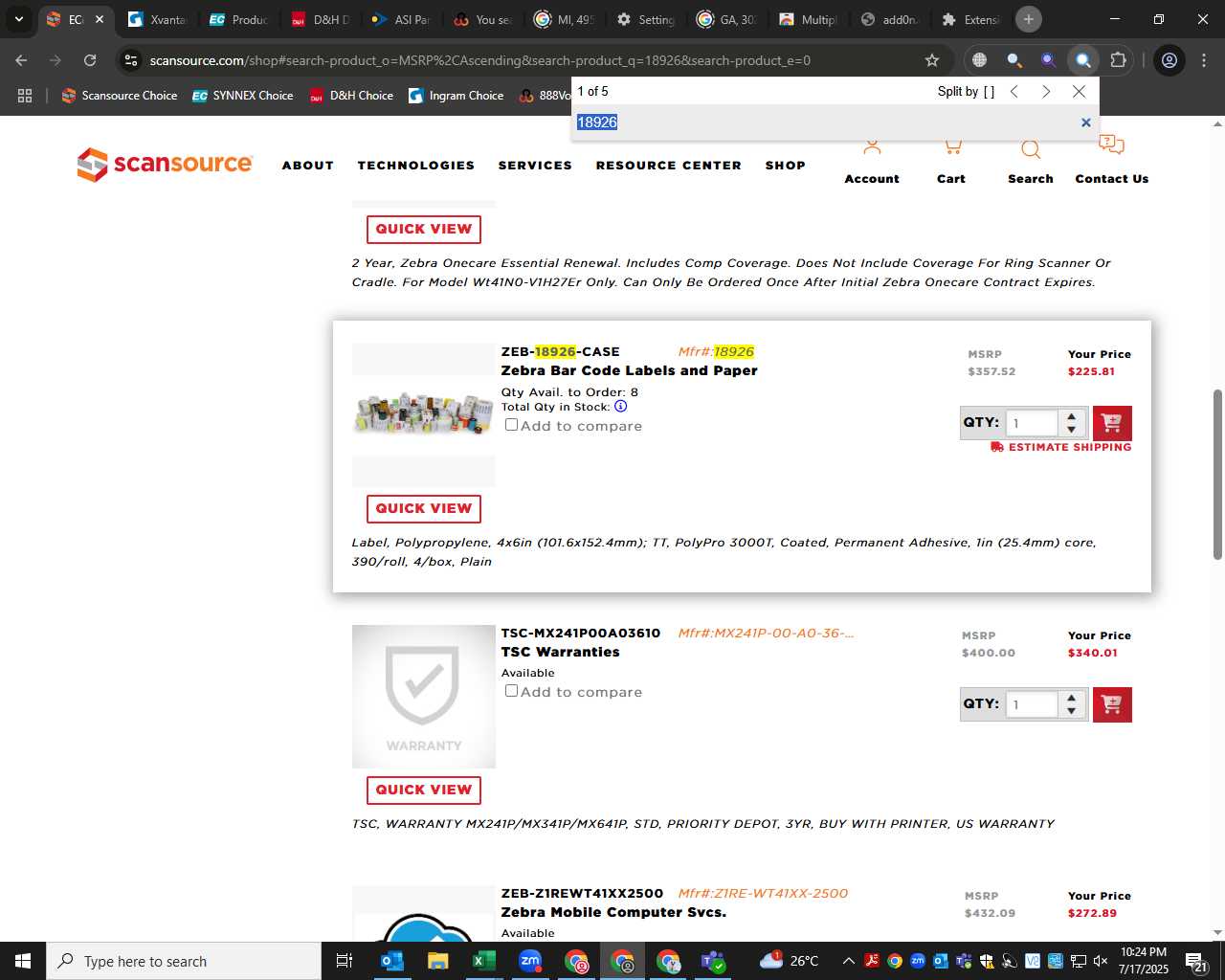Open File Explorer from taskbar

[x=437, y=961]
